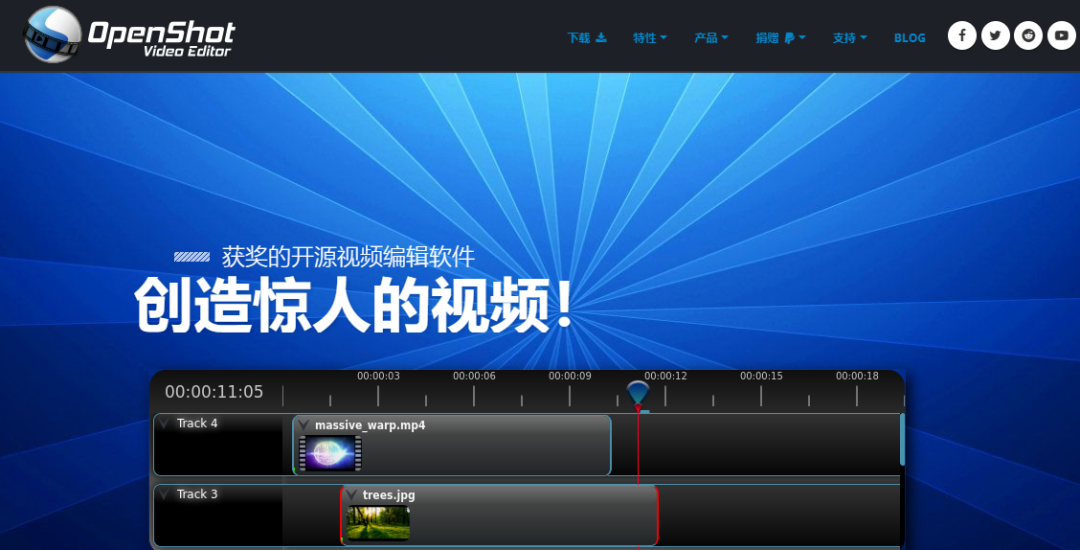Click the 00:00:03 ruler label

tap(378, 376)
